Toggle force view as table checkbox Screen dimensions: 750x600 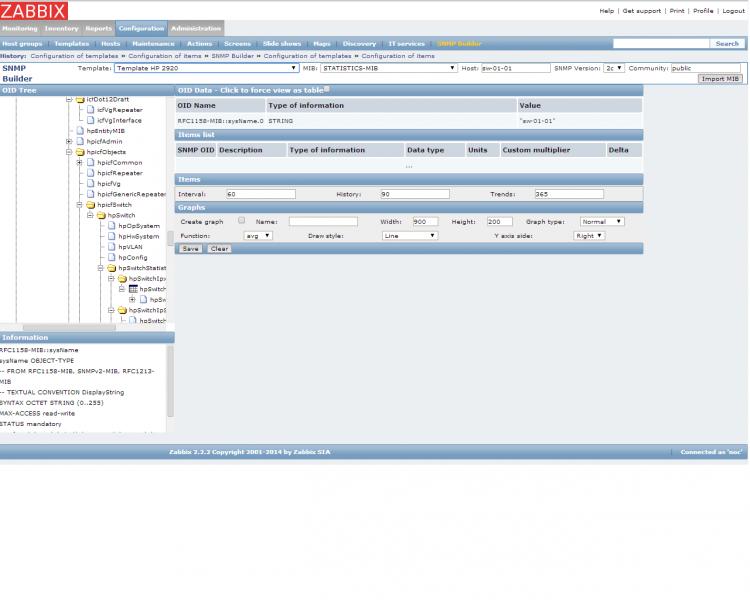[x=327, y=89]
